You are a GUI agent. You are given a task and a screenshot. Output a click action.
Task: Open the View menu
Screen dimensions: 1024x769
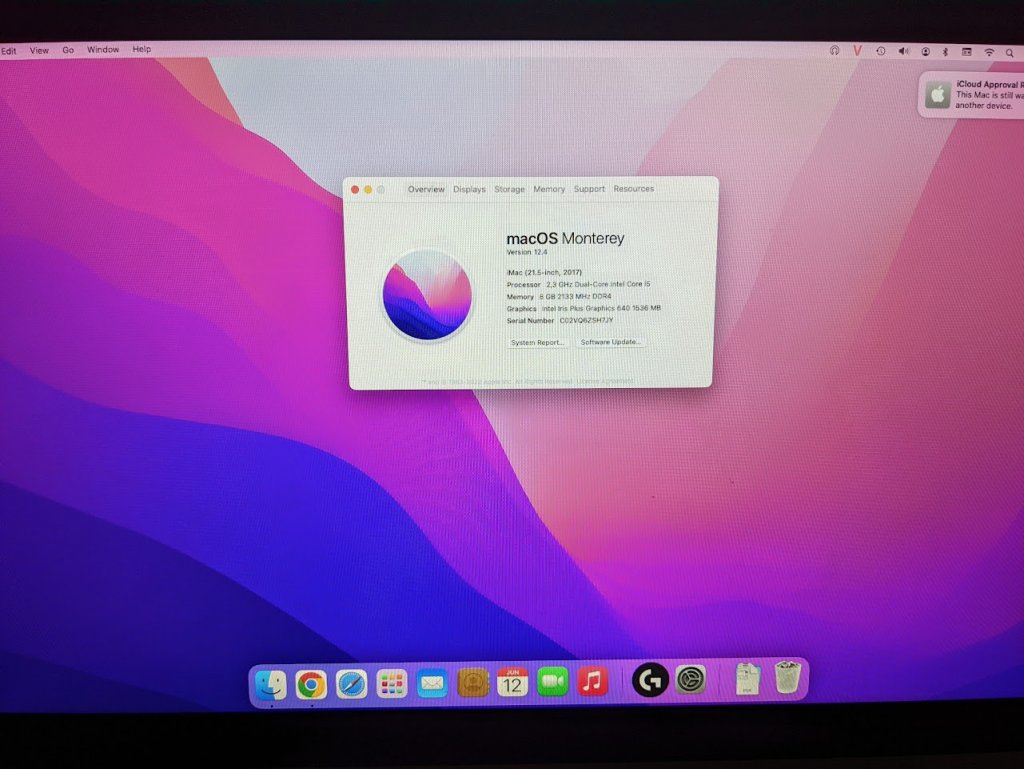(39, 50)
